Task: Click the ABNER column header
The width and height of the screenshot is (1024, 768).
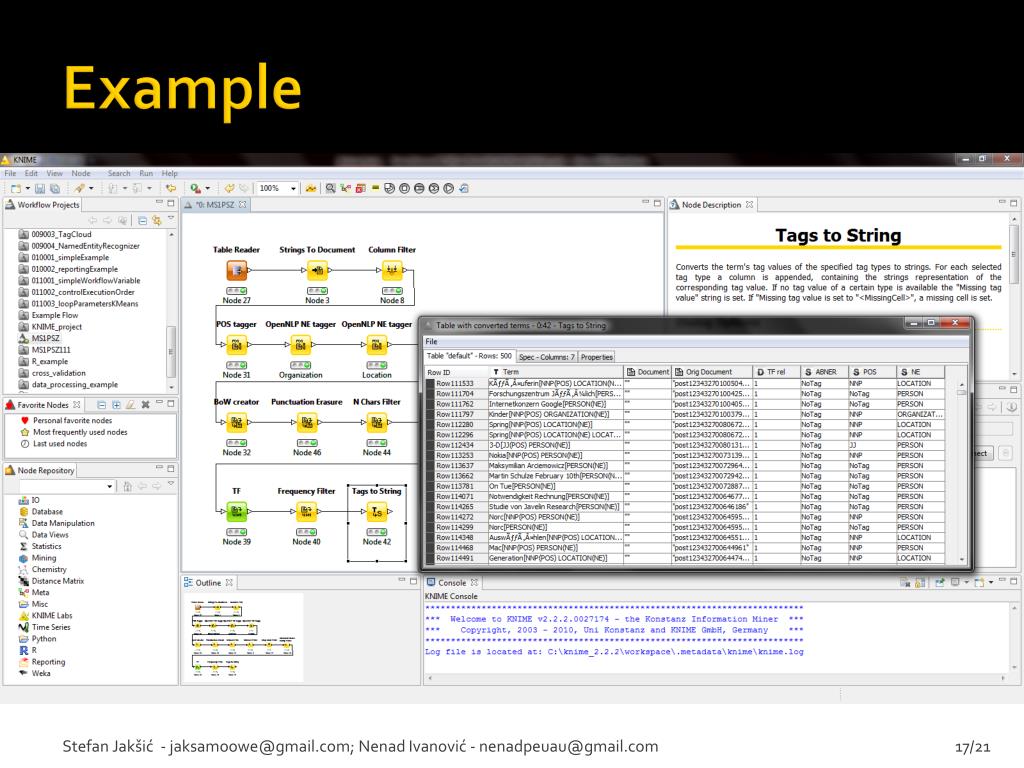Action: click(x=824, y=372)
